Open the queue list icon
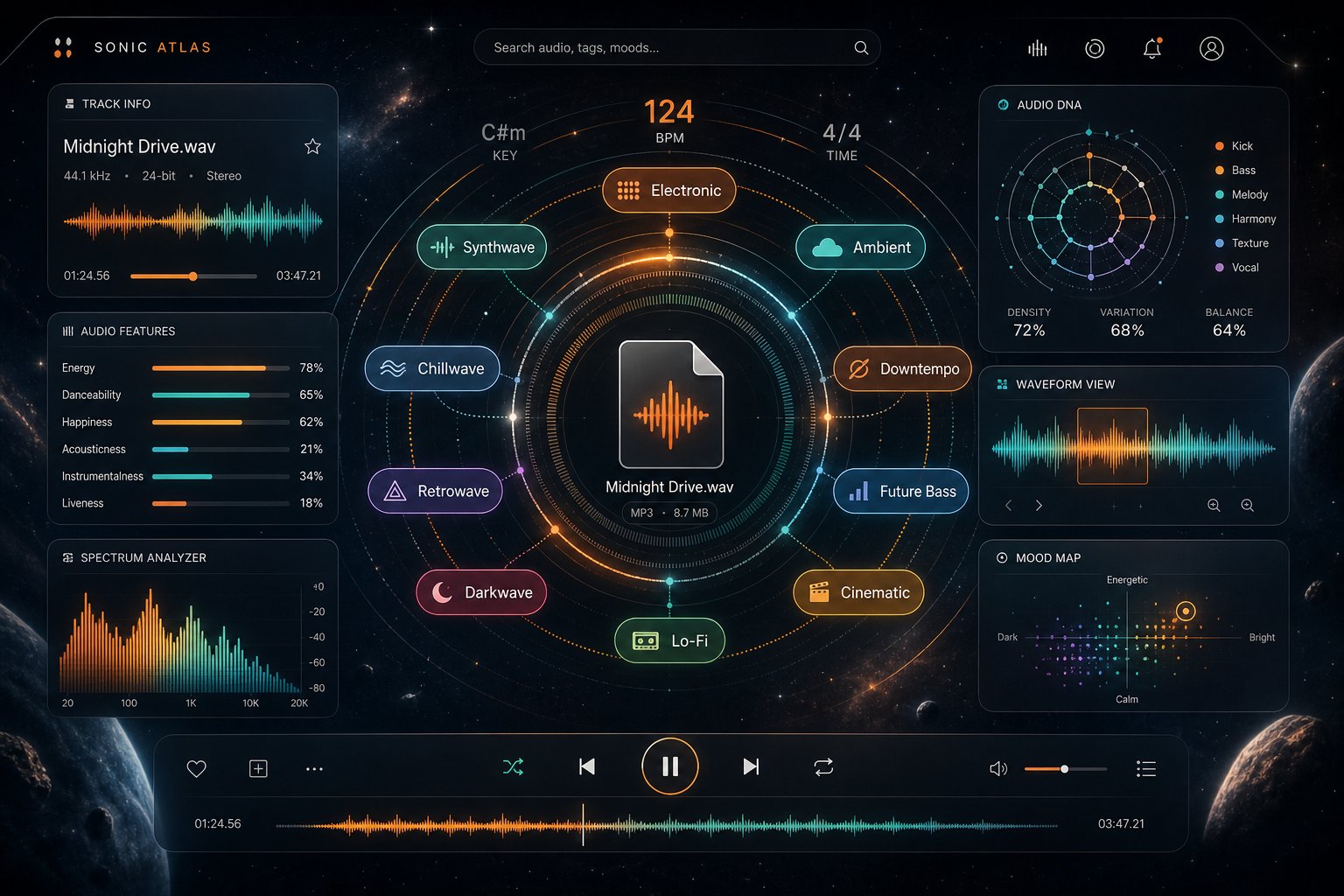This screenshot has height=896, width=1344. (1145, 768)
